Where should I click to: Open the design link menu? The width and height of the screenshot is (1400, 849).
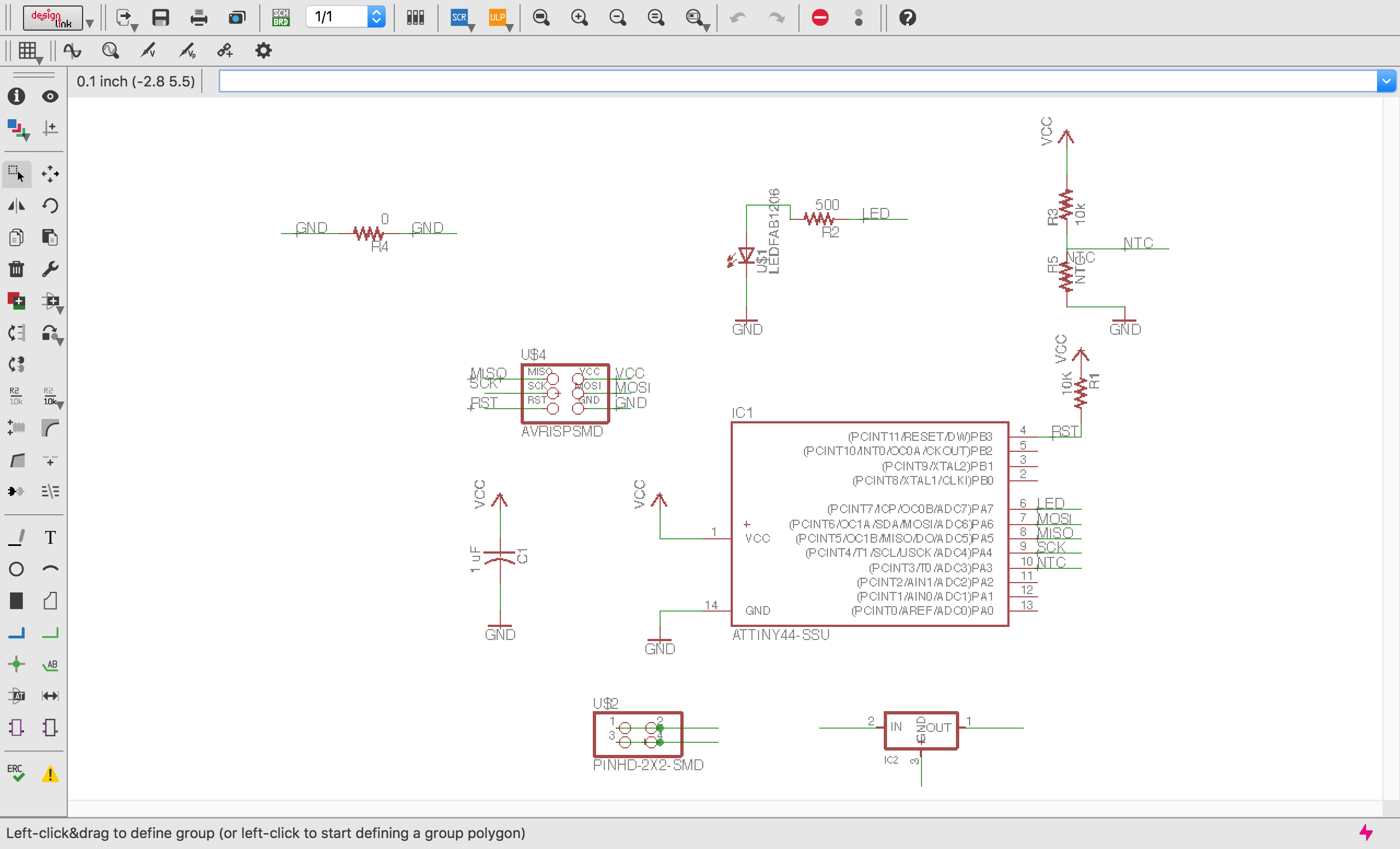pos(52,18)
